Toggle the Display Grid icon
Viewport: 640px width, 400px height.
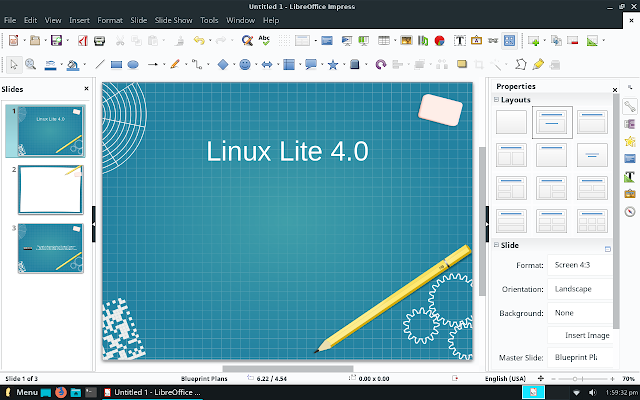click(x=284, y=40)
